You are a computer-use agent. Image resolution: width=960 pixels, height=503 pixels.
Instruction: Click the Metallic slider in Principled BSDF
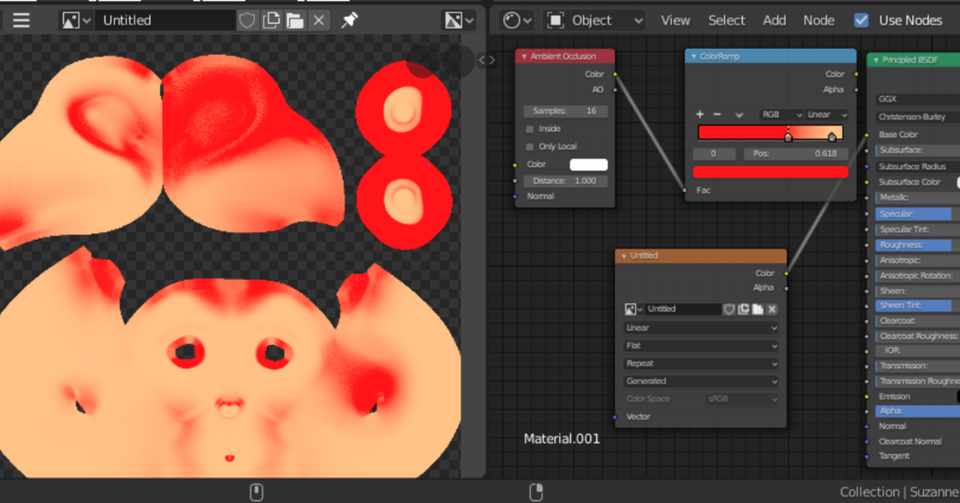(918, 198)
